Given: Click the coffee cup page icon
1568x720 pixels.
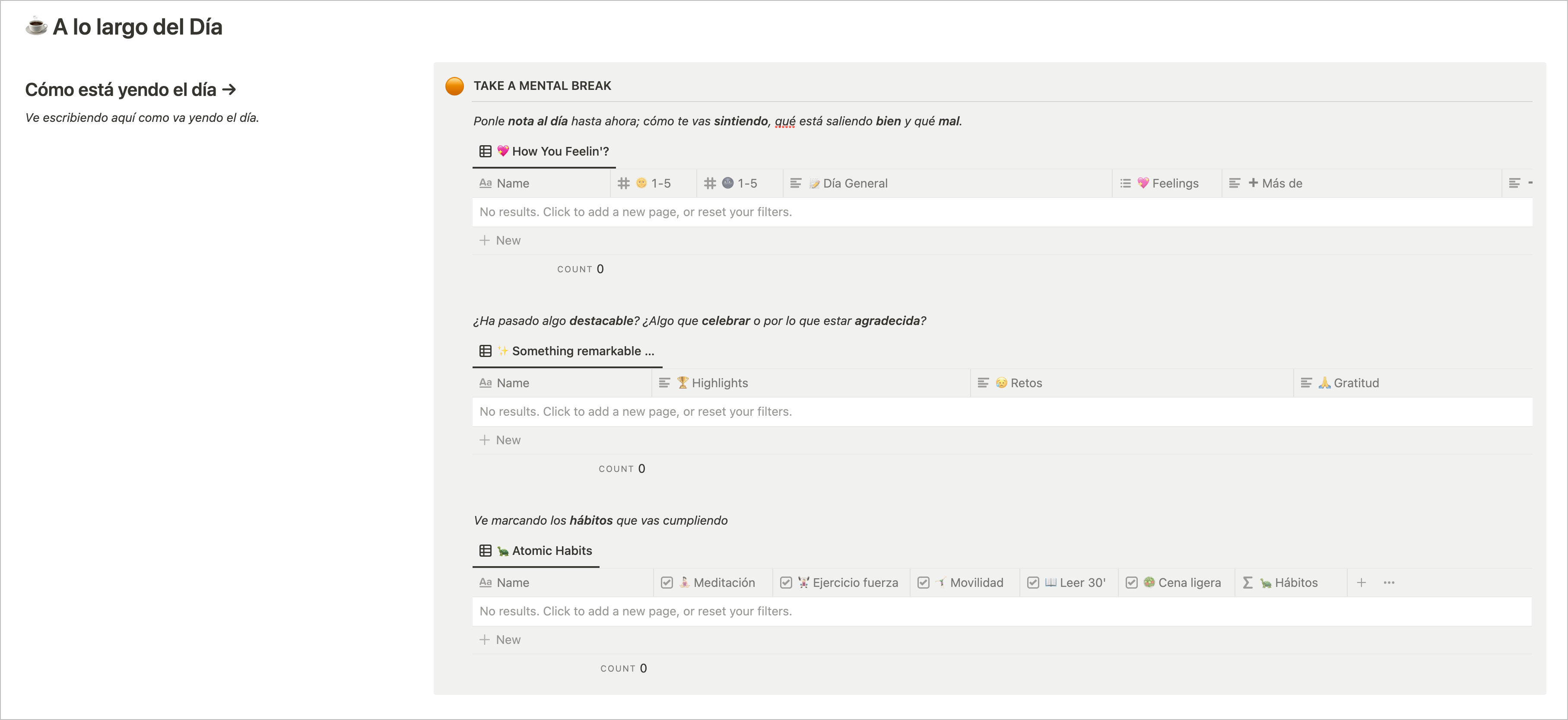Looking at the screenshot, I should click(x=36, y=26).
